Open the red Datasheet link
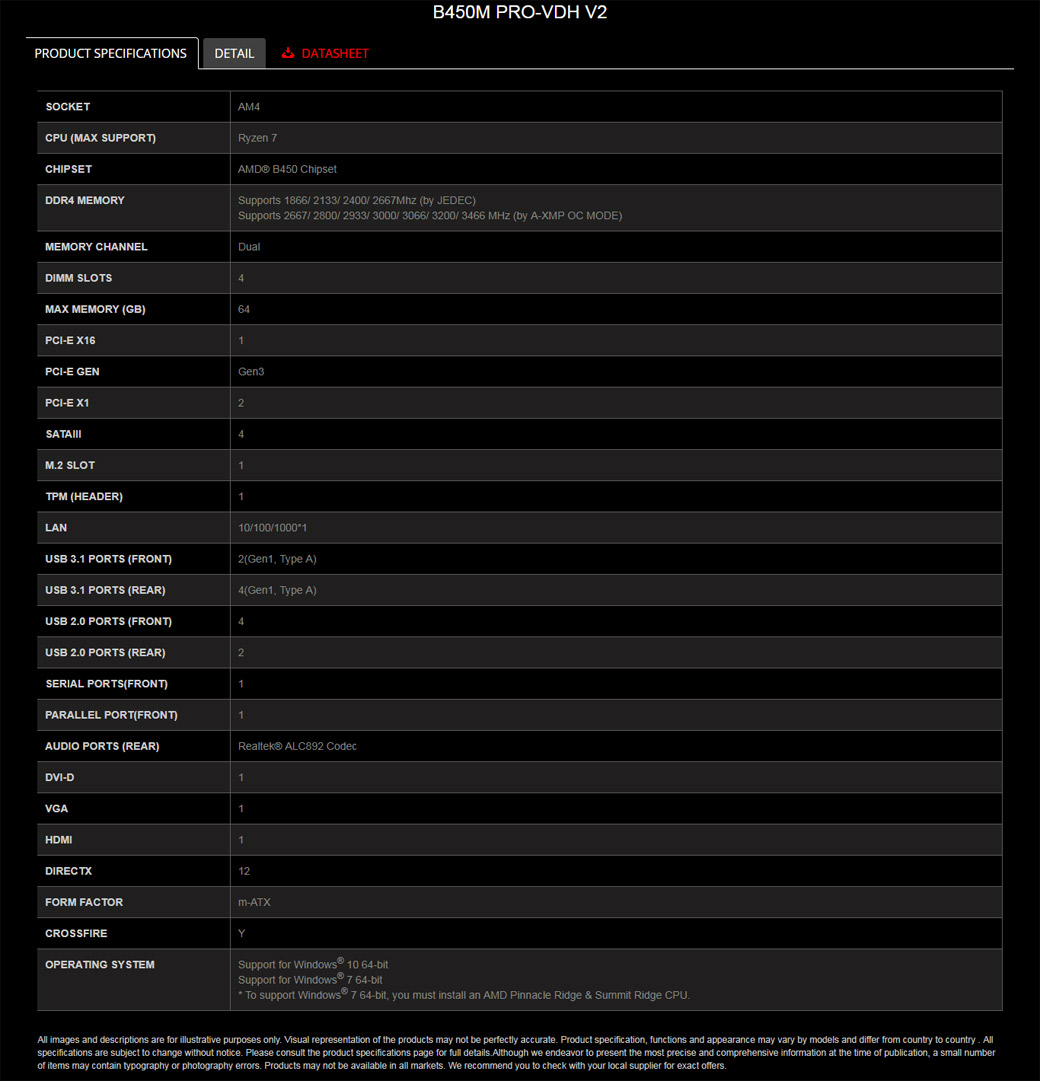 coord(335,53)
